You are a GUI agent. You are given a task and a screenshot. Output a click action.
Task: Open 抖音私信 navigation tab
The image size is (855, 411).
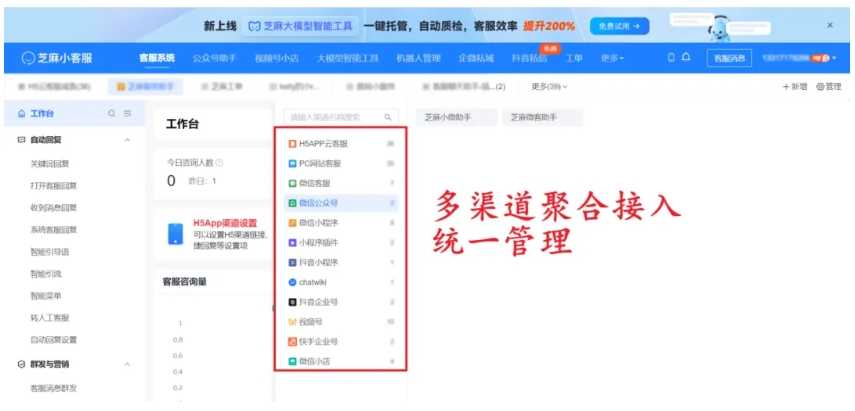click(x=529, y=58)
